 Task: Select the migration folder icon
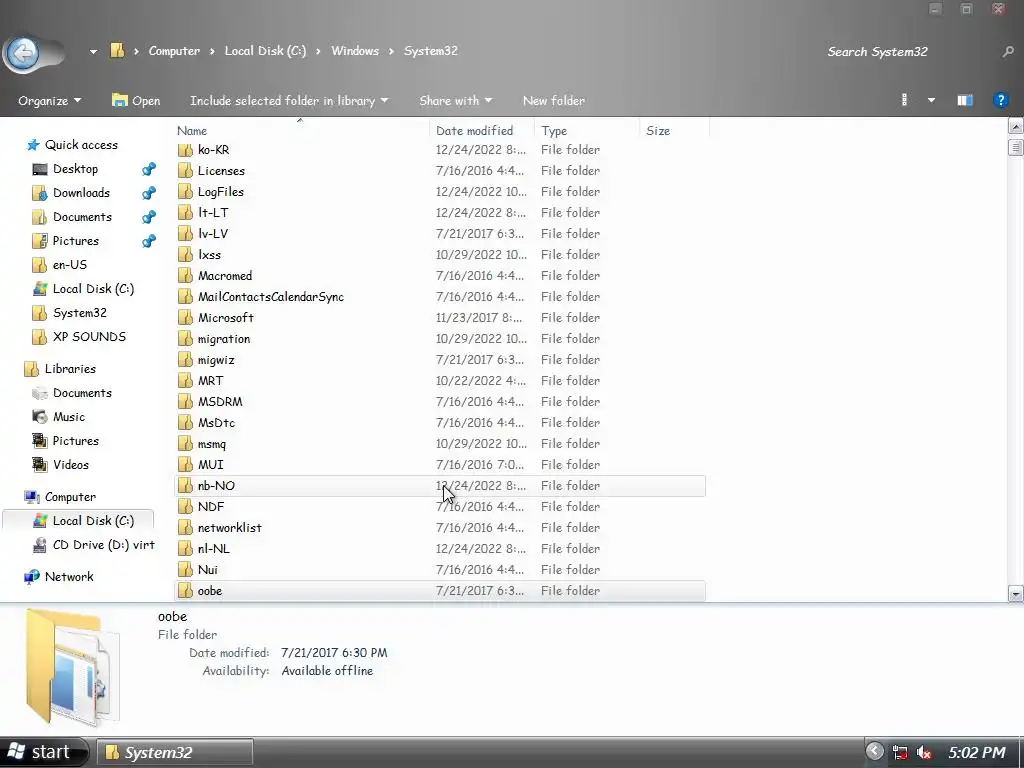[x=185, y=339]
